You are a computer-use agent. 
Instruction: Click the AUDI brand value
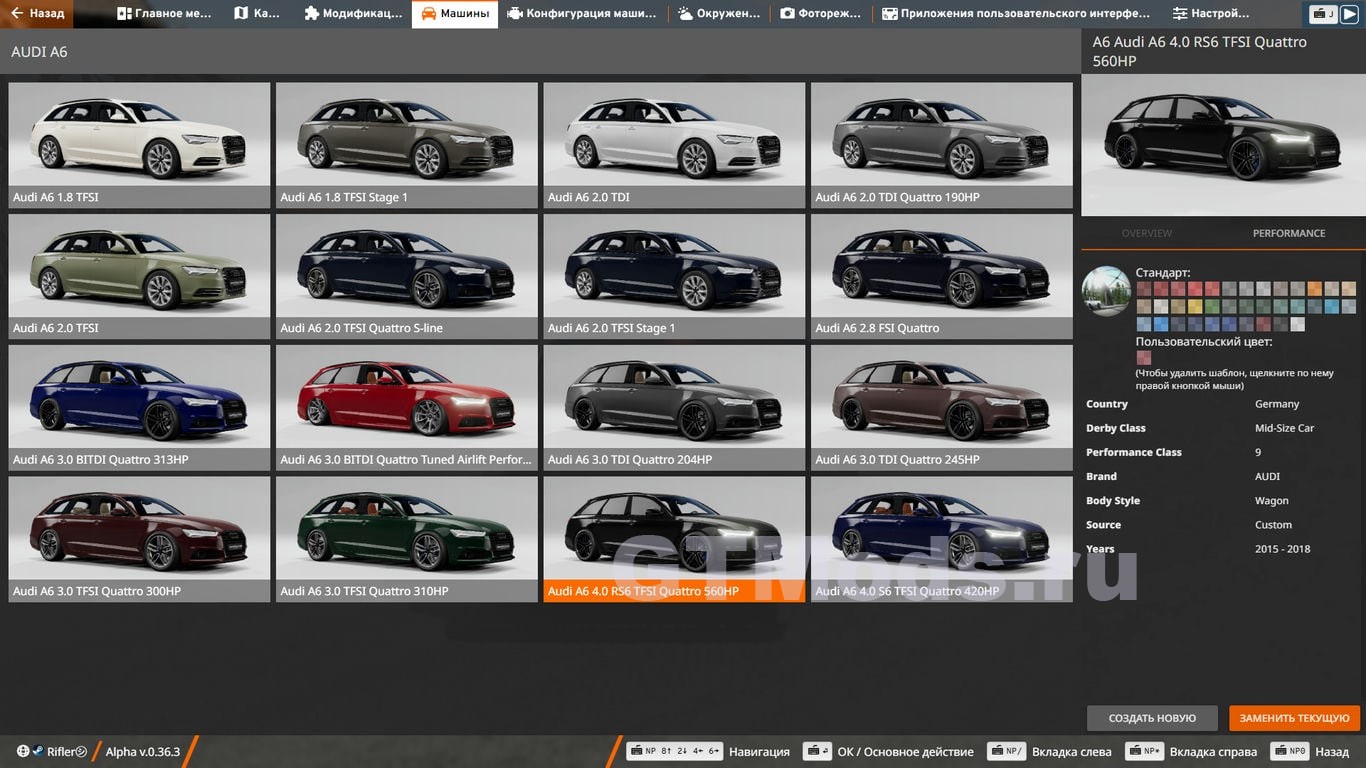pyautogui.click(x=1267, y=477)
